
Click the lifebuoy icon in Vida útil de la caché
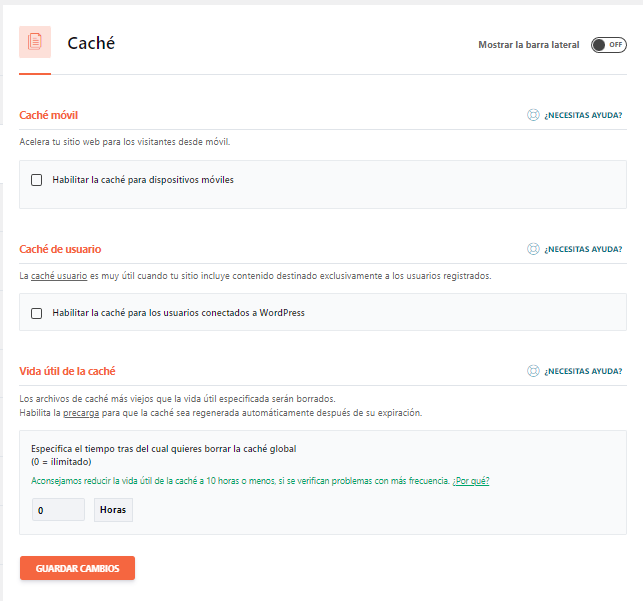click(533, 371)
